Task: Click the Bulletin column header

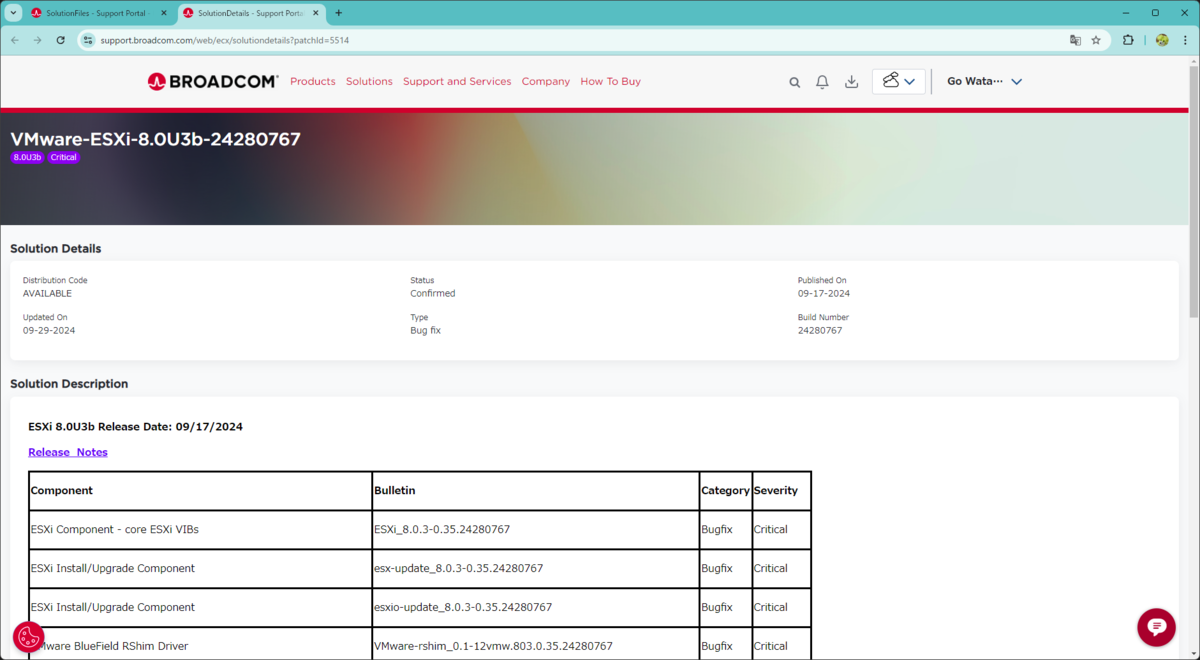Action: [535, 491]
